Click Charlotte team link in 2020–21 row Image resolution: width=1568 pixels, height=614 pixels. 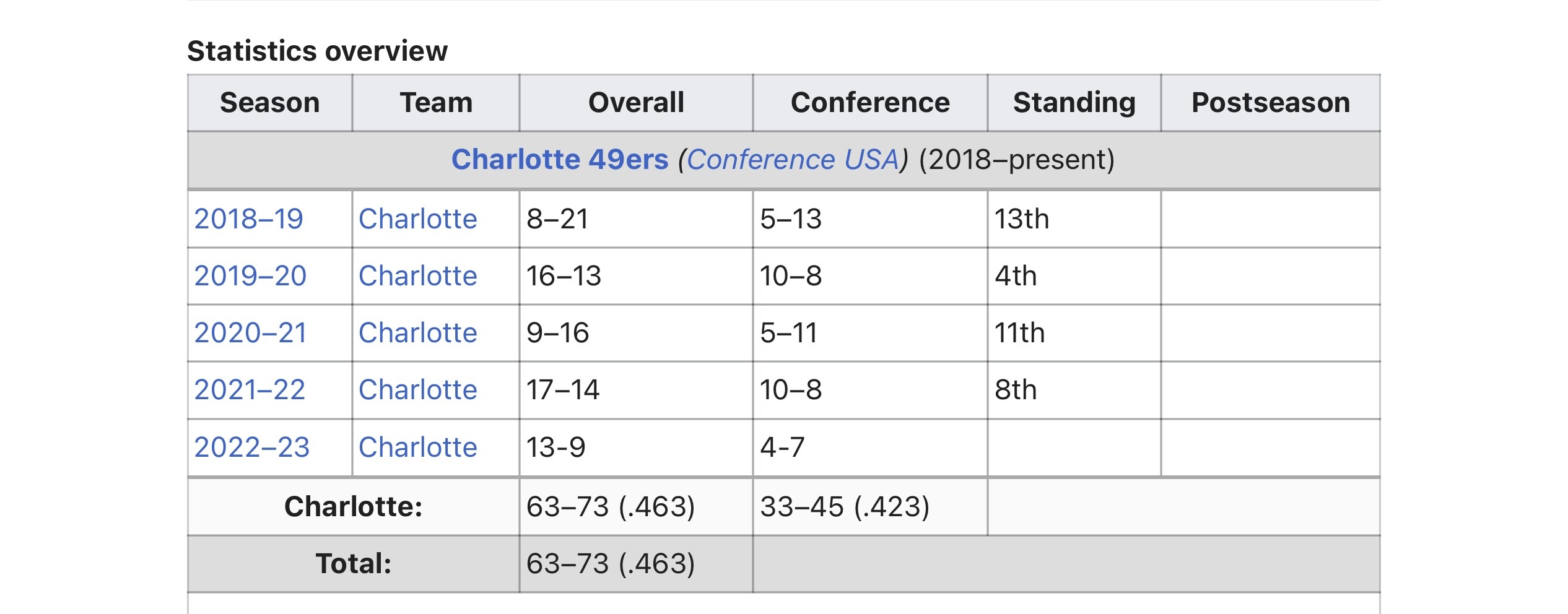[x=418, y=333]
